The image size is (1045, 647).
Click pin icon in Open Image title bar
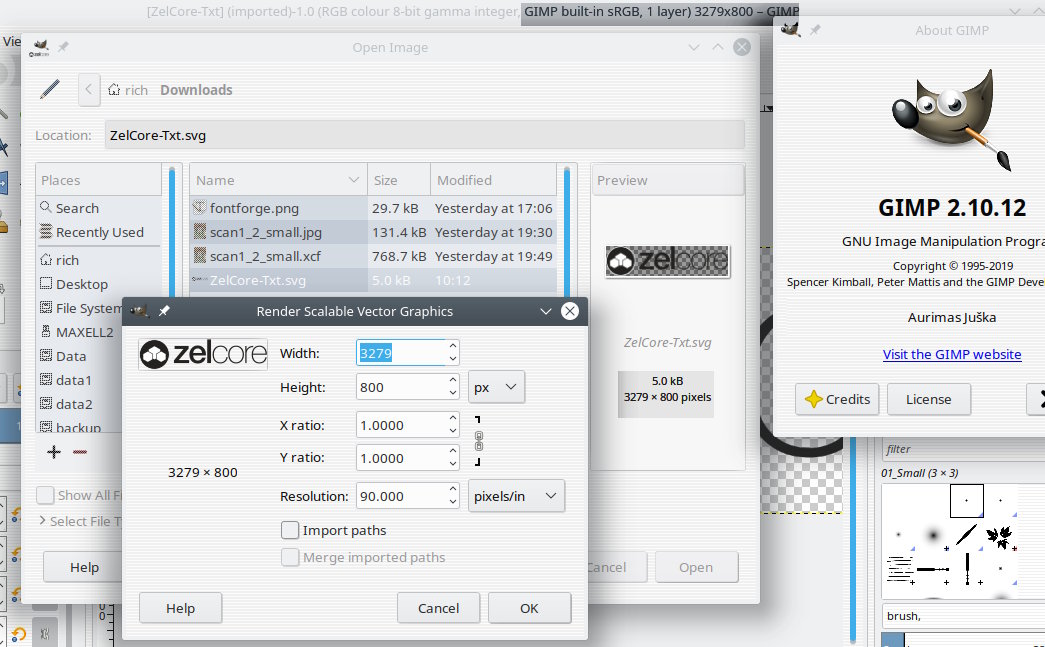click(63, 47)
